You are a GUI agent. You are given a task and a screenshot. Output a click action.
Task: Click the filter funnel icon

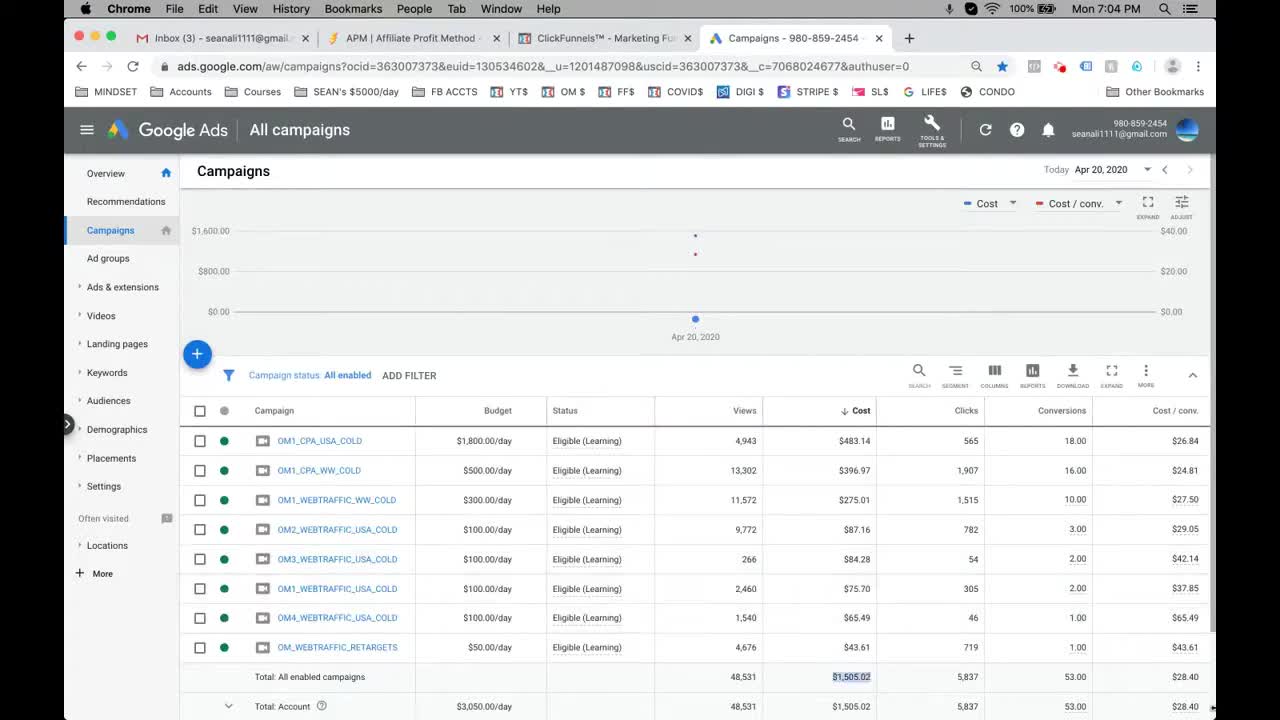click(x=229, y=376)
